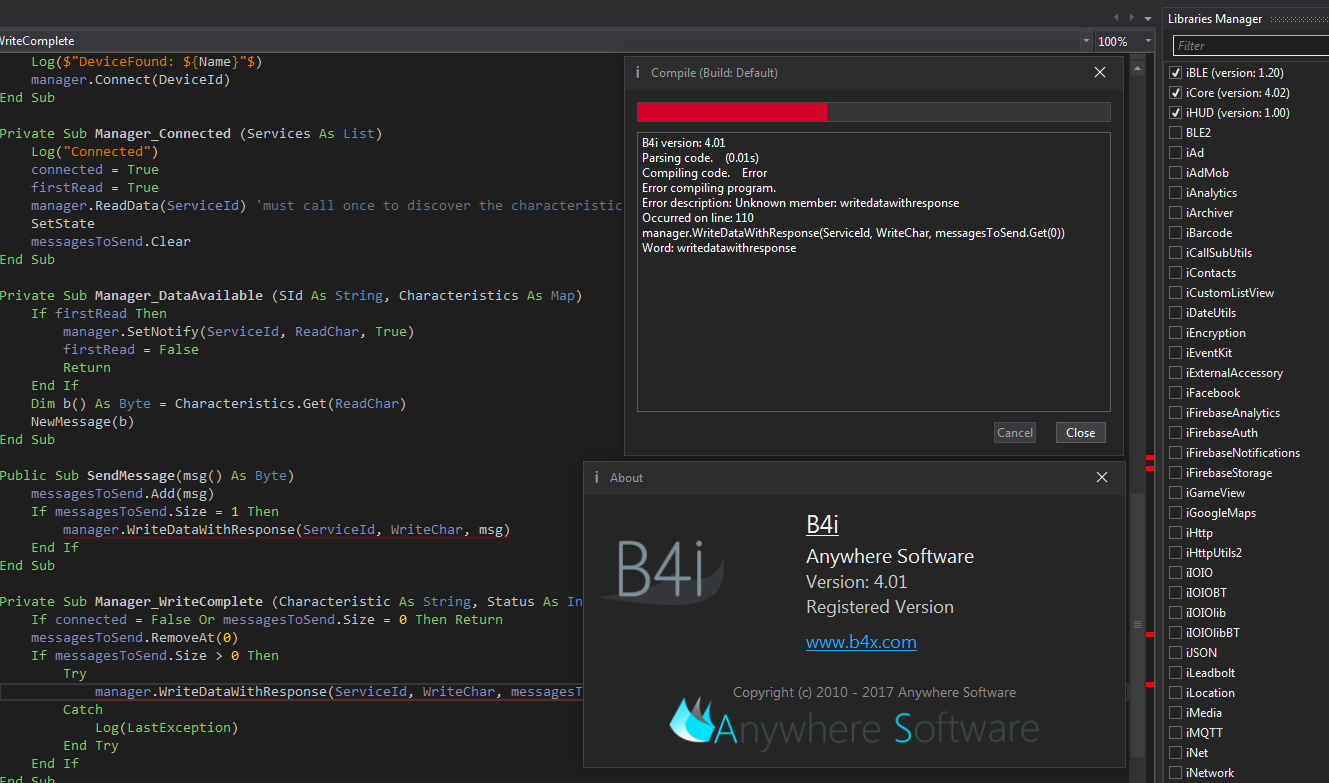Click the Close button in Compile dialog
The width and height of the screenshot is (1329, 783).
point(1080,433)
